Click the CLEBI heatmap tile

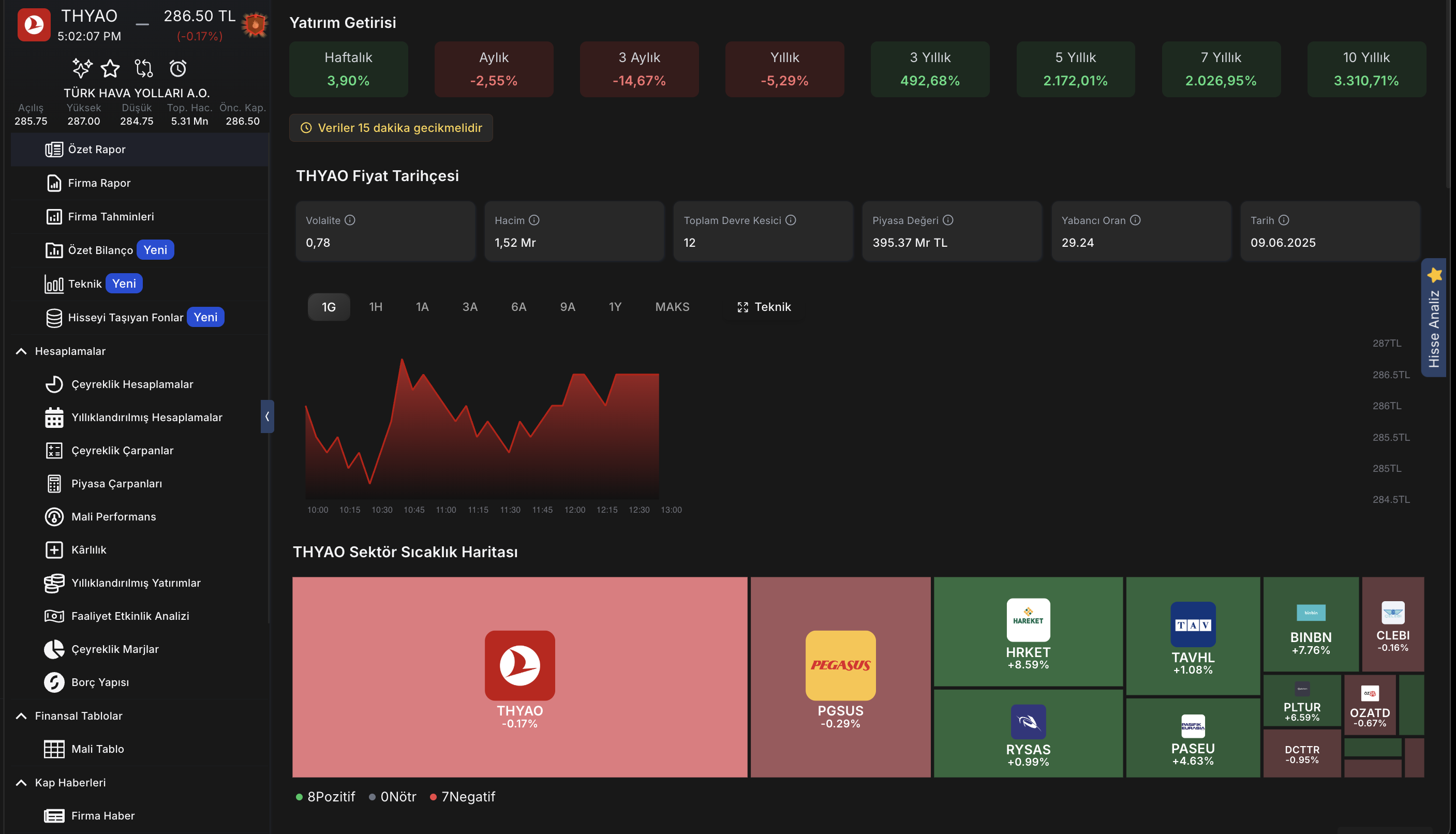pos(1393,624)
